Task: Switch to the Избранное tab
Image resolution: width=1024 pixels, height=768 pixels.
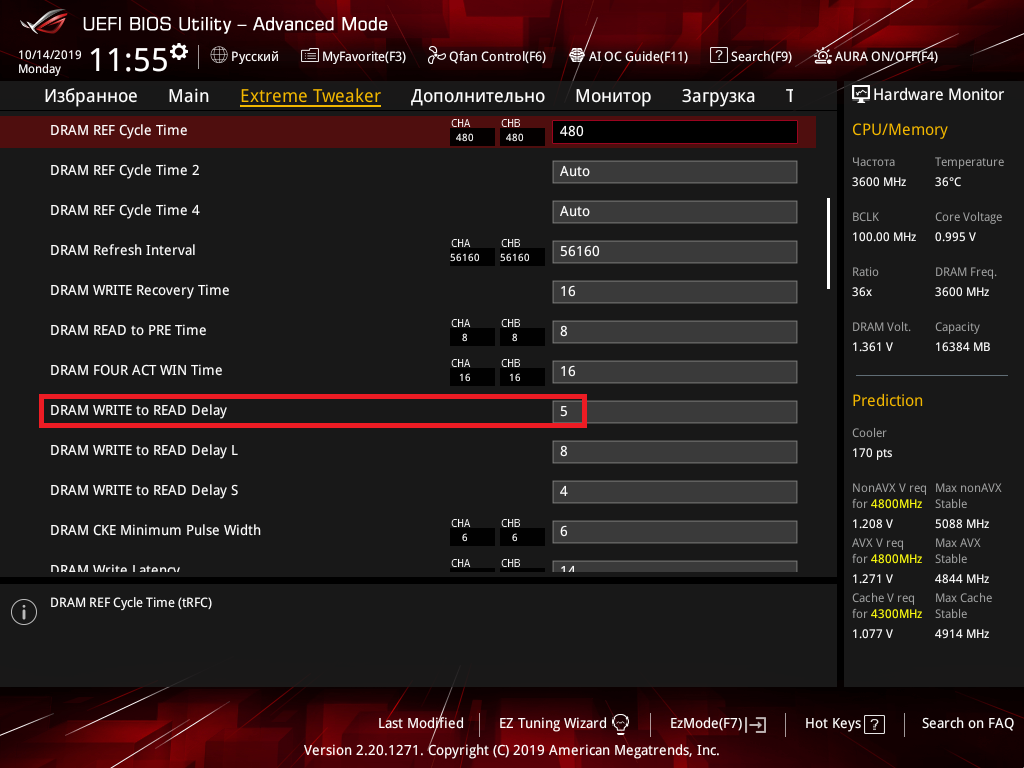Action: (91, 96)
